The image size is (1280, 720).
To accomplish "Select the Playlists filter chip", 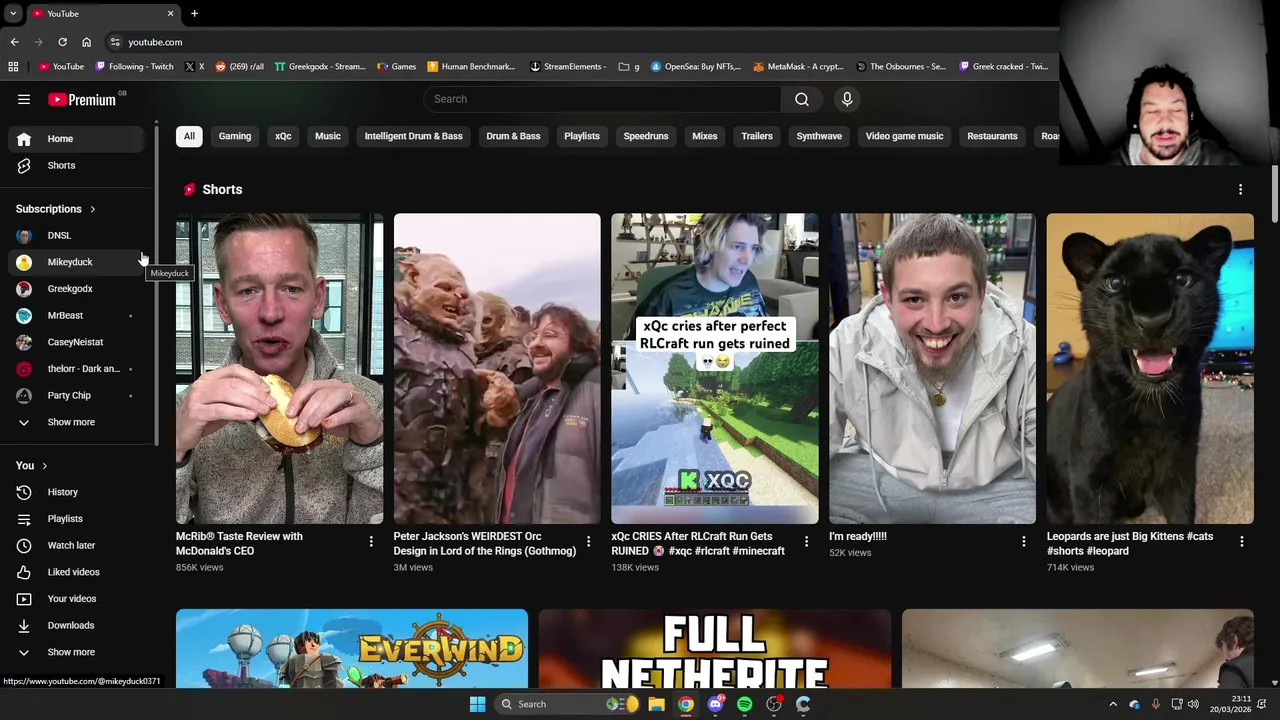I will [x=582, y=136].
